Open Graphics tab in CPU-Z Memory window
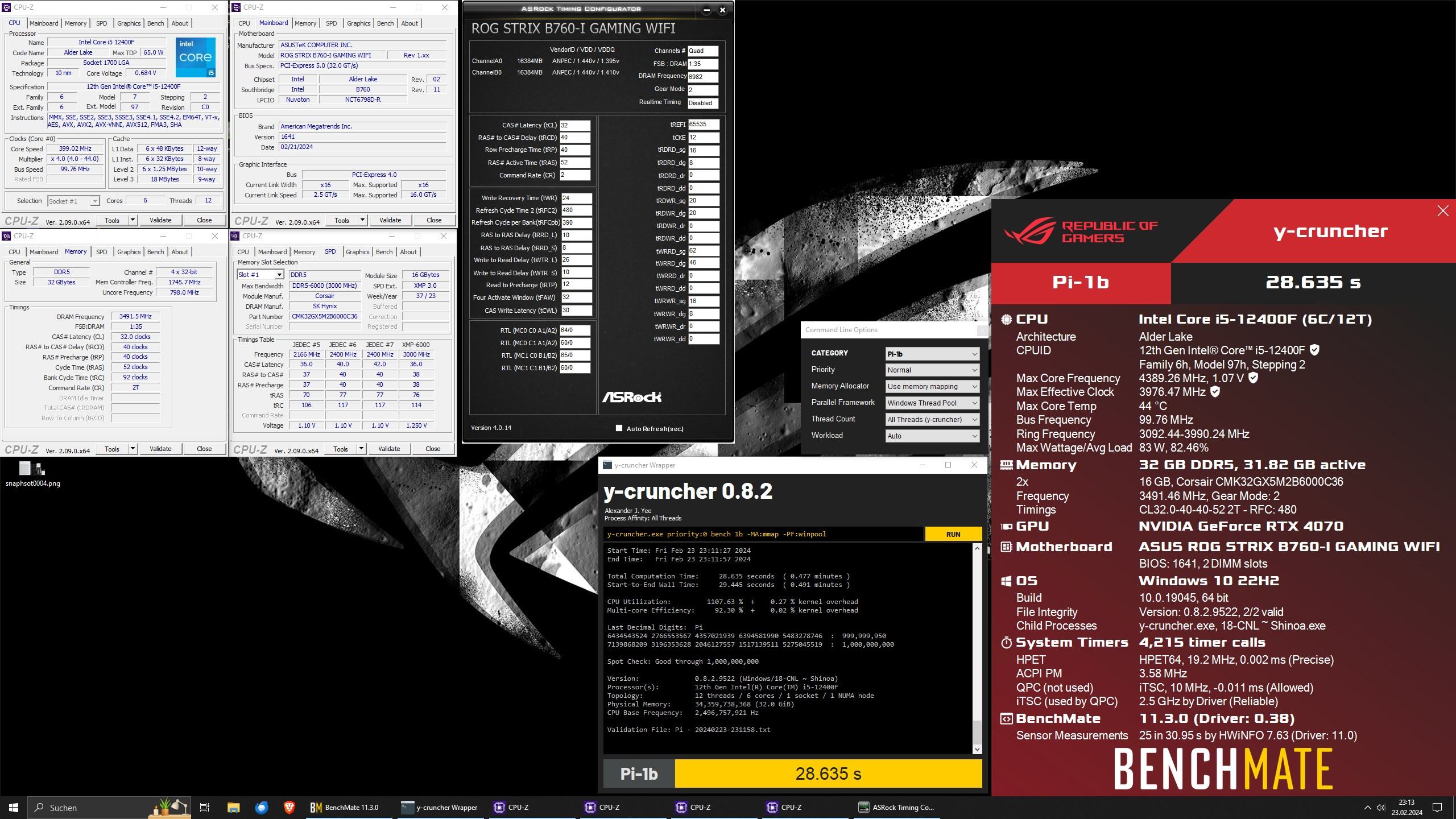Image resolution: width=1456 pixels, height=819 pixels. pos(129,252)
